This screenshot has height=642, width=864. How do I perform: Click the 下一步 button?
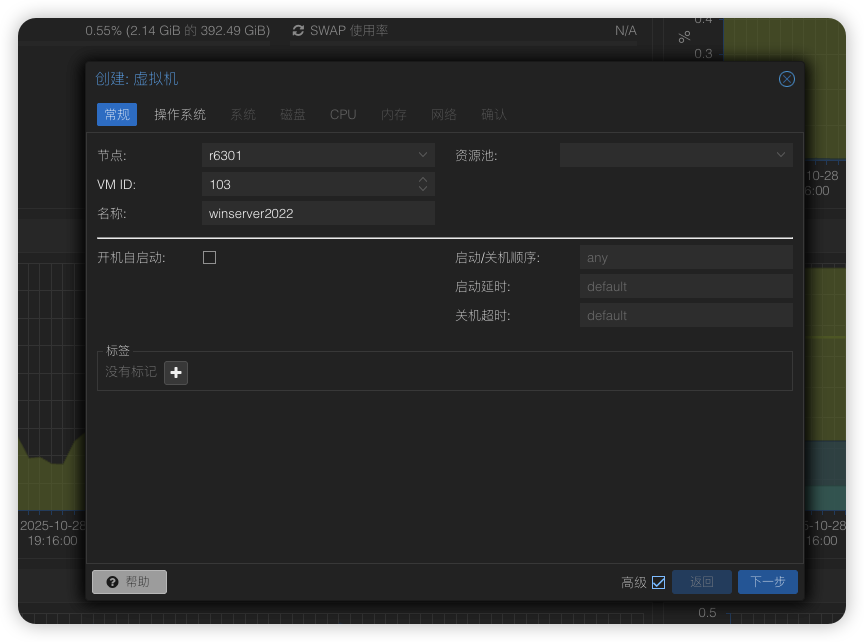click(x=767, y=582)
